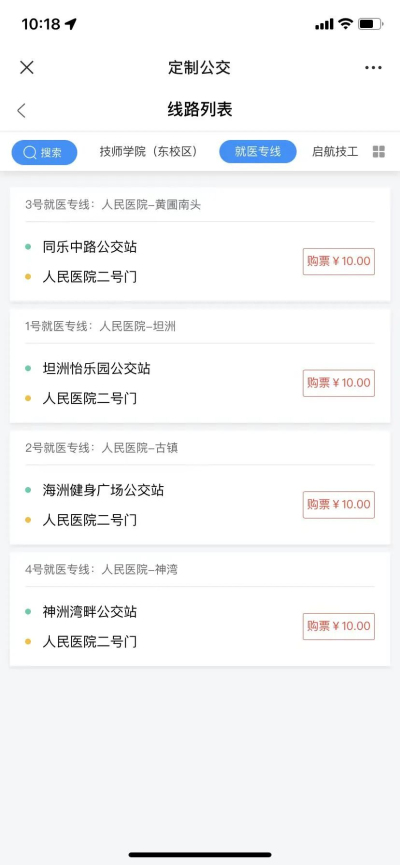Image resolution: width=400 pixels, height=865 pixels.
Task: Tap the 2号就医专线：人民医院-古镇 header
Action: coord(102,448)
